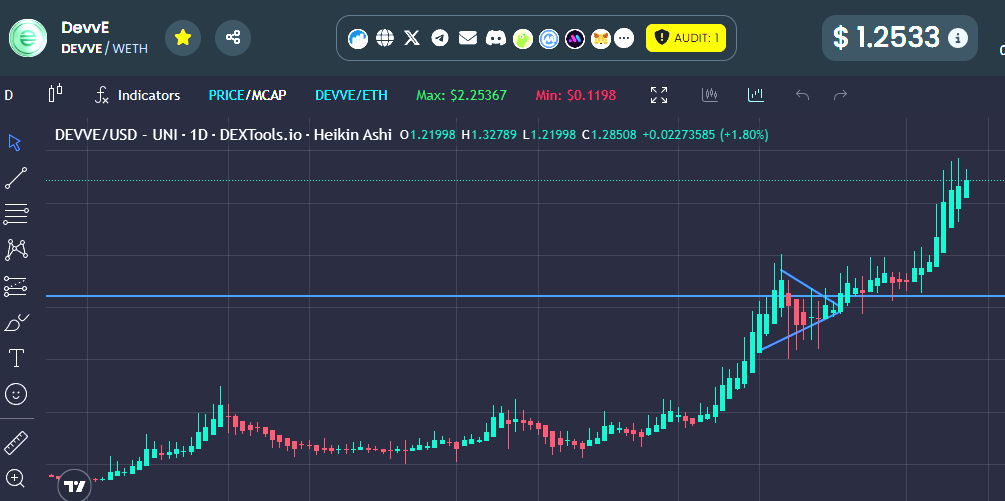1005x501 pixels.
Task: Click the highlighted bar chart toolbar icon
Action: 756,95
